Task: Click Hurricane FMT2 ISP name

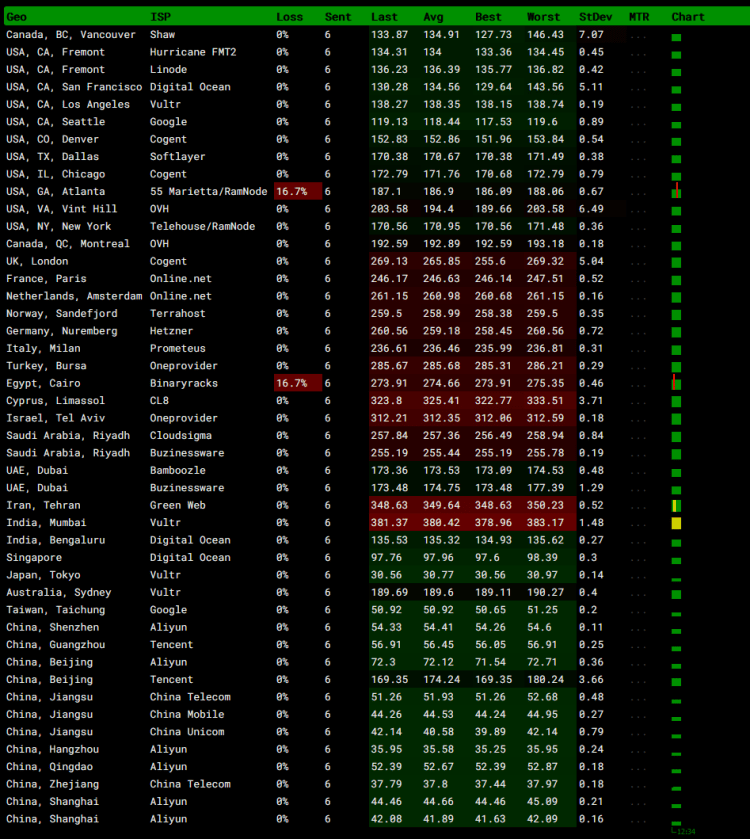Action: [x=193, y=52]
